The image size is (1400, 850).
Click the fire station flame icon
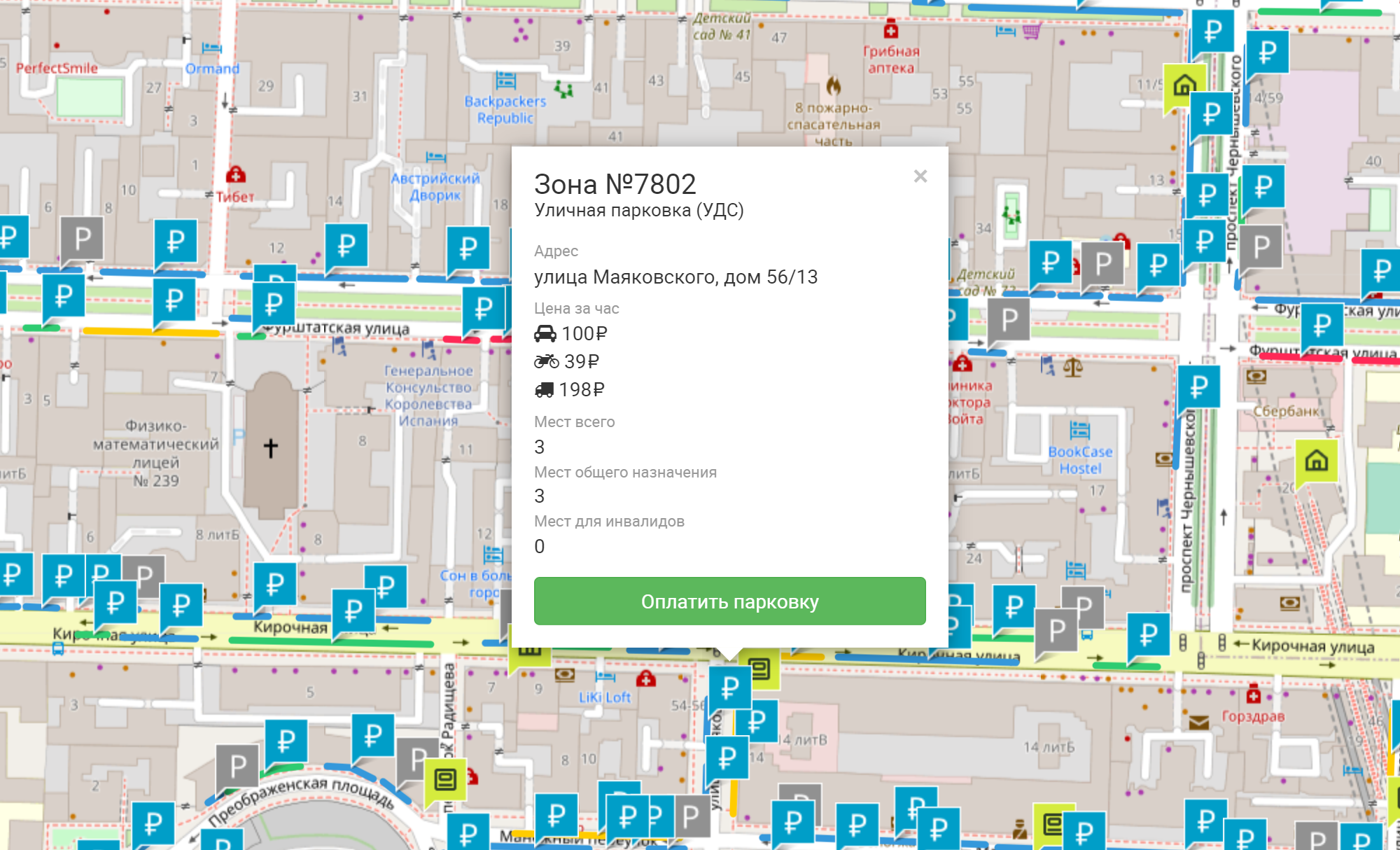tap(833, 85)
